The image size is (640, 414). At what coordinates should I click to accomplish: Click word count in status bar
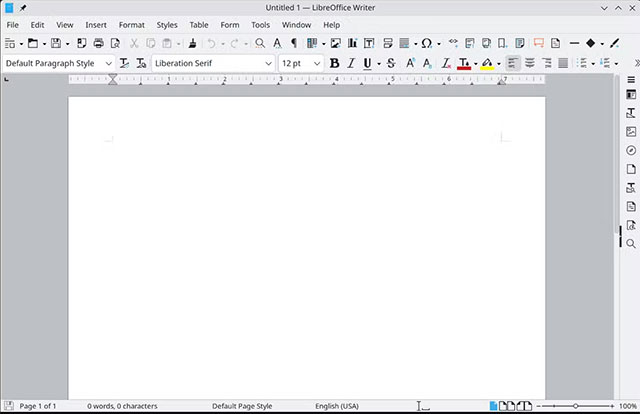click(x=122, y=406)
